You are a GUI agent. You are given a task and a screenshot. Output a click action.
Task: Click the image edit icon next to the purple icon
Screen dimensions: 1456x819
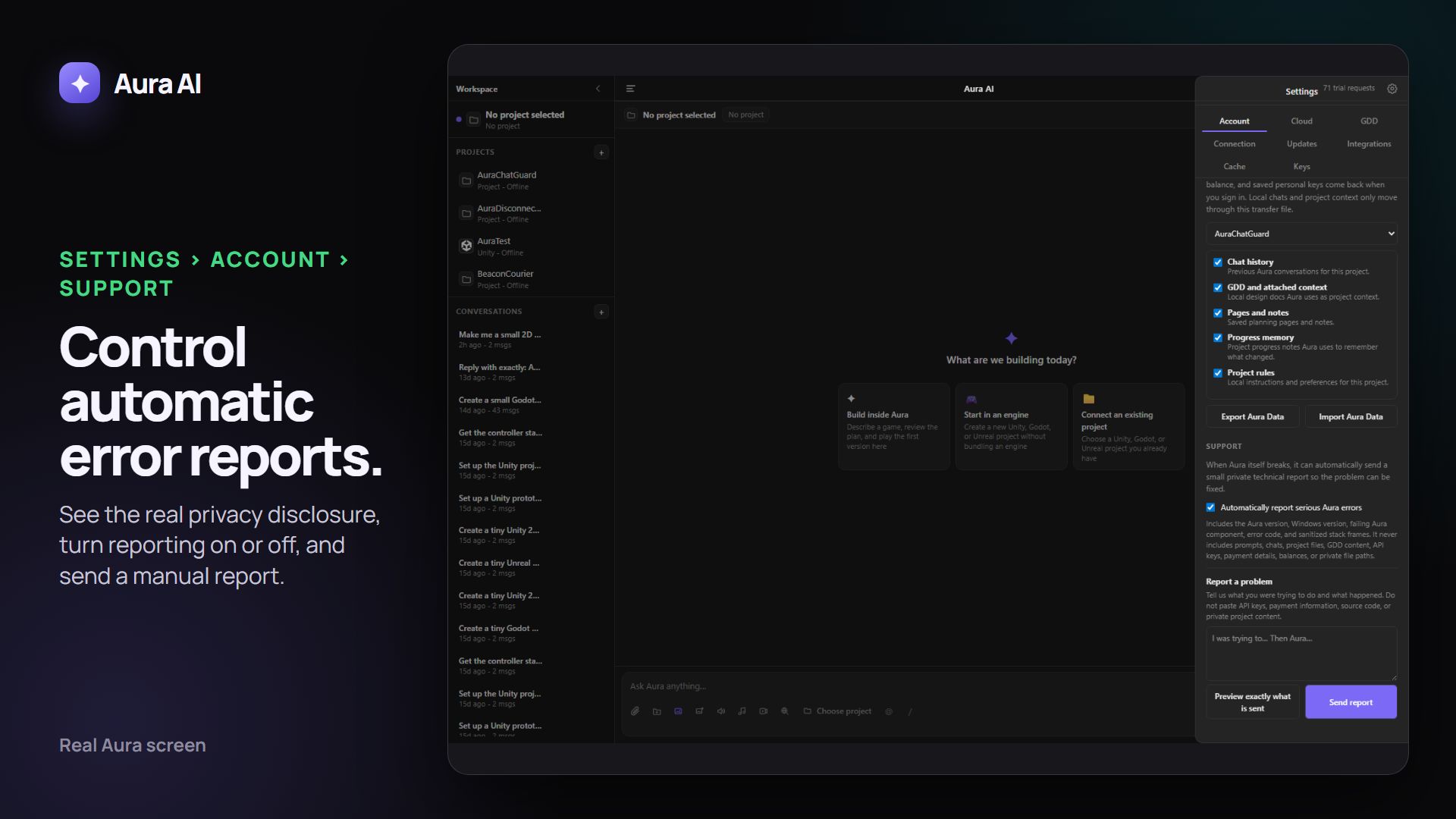click(699, 711)
